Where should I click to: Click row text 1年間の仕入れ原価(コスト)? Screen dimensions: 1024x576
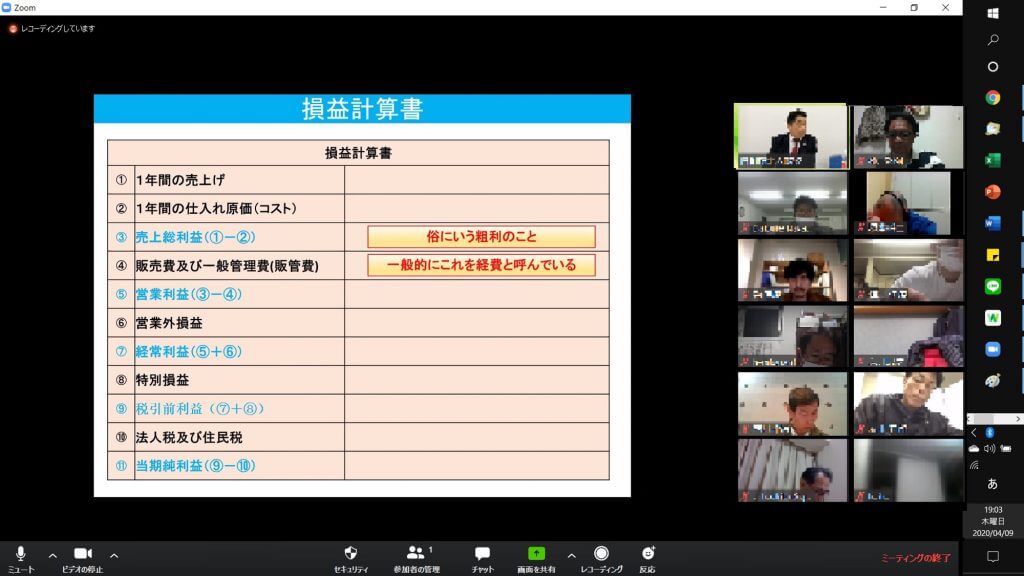pos(216,208)
